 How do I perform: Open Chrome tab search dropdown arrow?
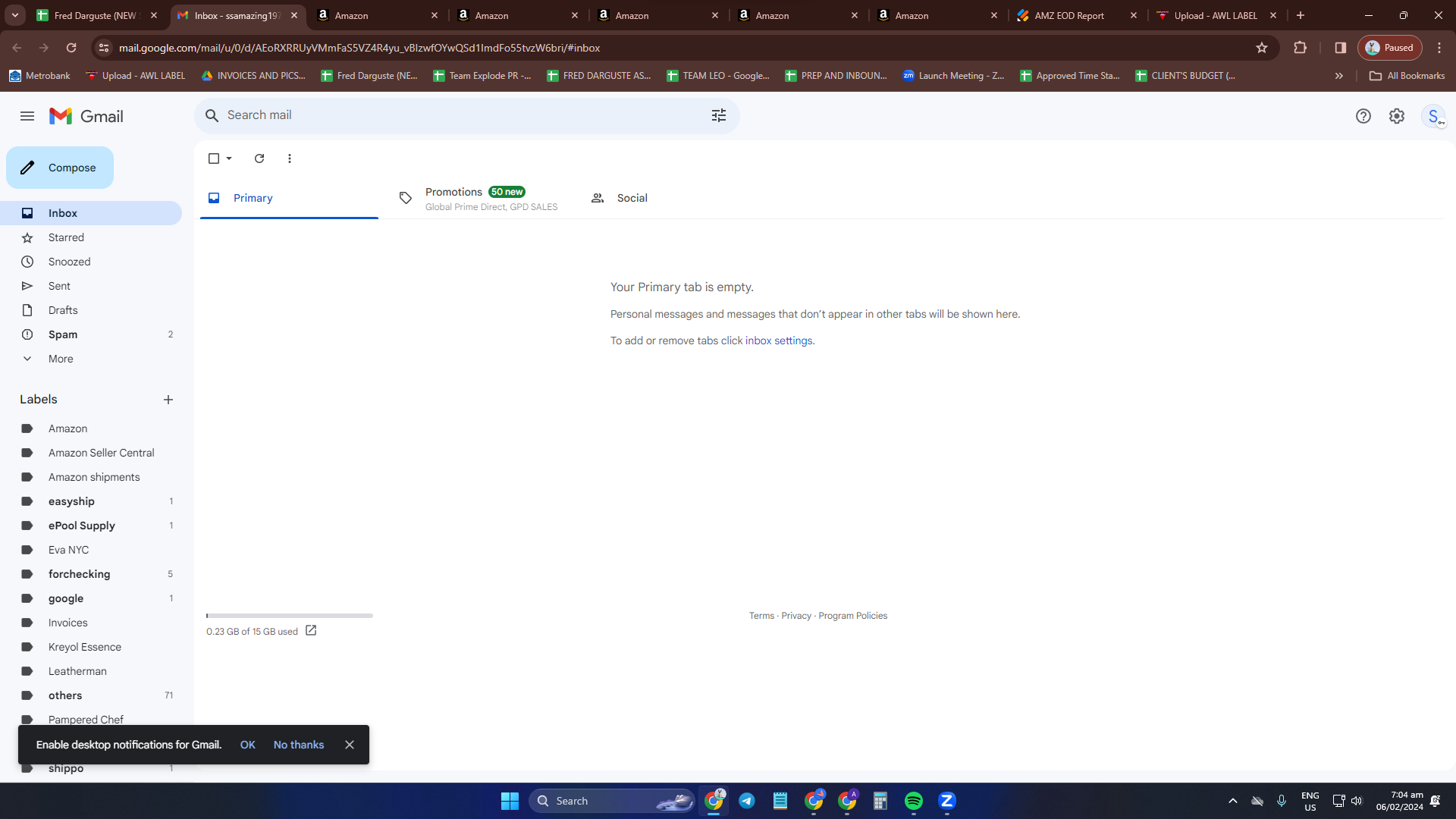pos(15,15)
